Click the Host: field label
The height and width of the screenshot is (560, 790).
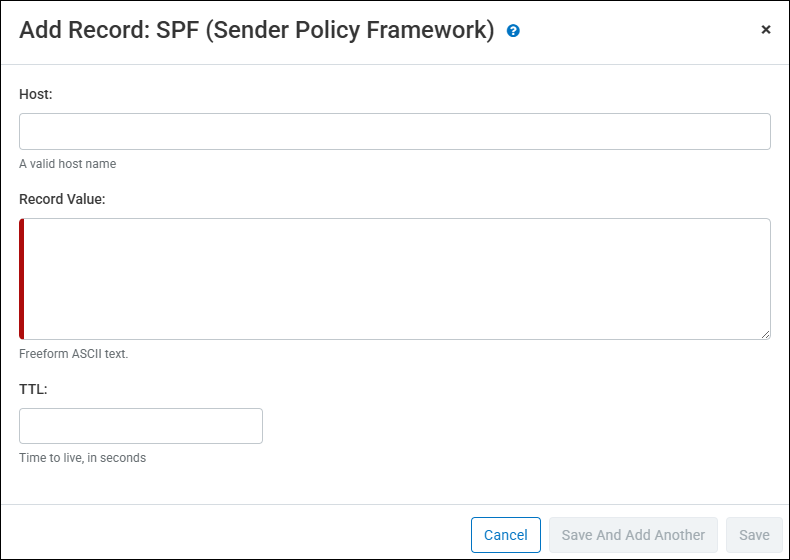pos(36,94)
